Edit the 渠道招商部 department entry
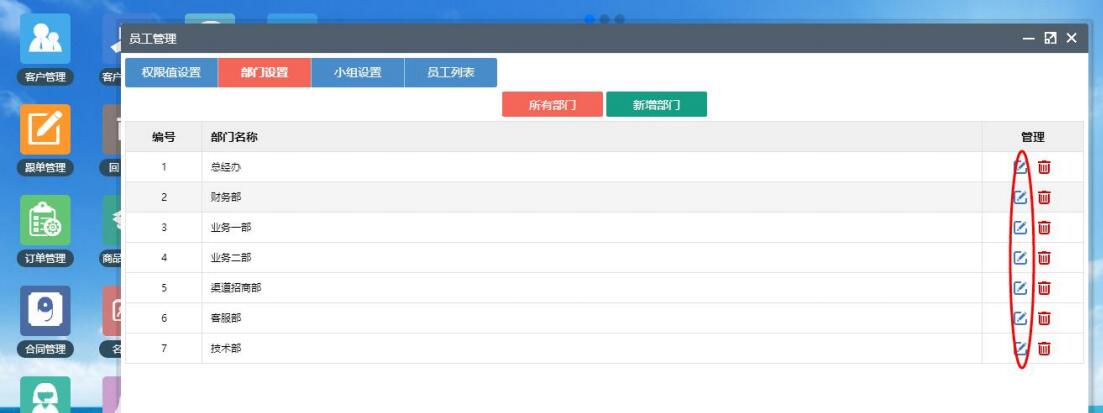The width and height of the screenshot is (1103, 413). 1020,288
